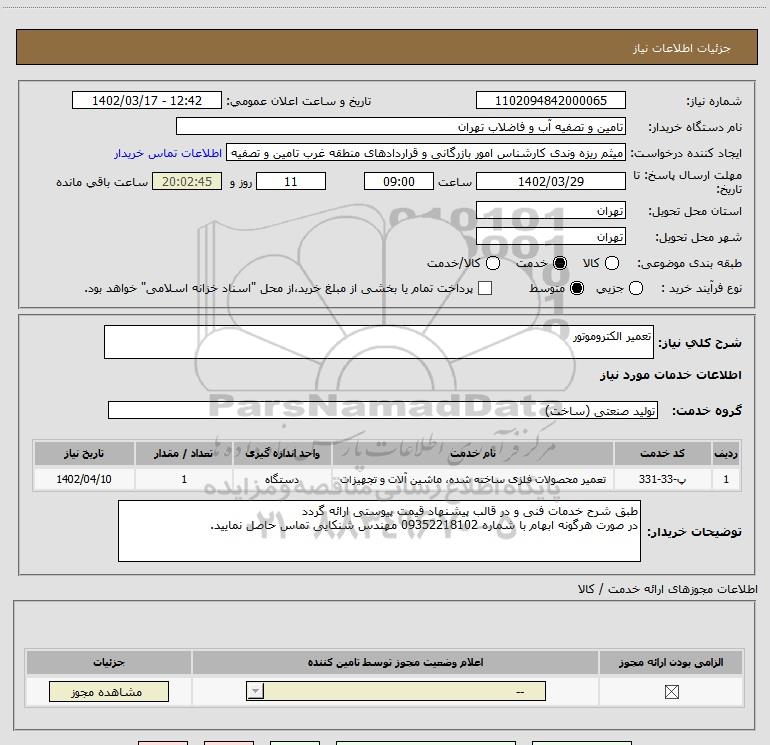
Task: Click the اطلاعات خدمات مورد نیاز heading
Action: click(x=670, y=375)
